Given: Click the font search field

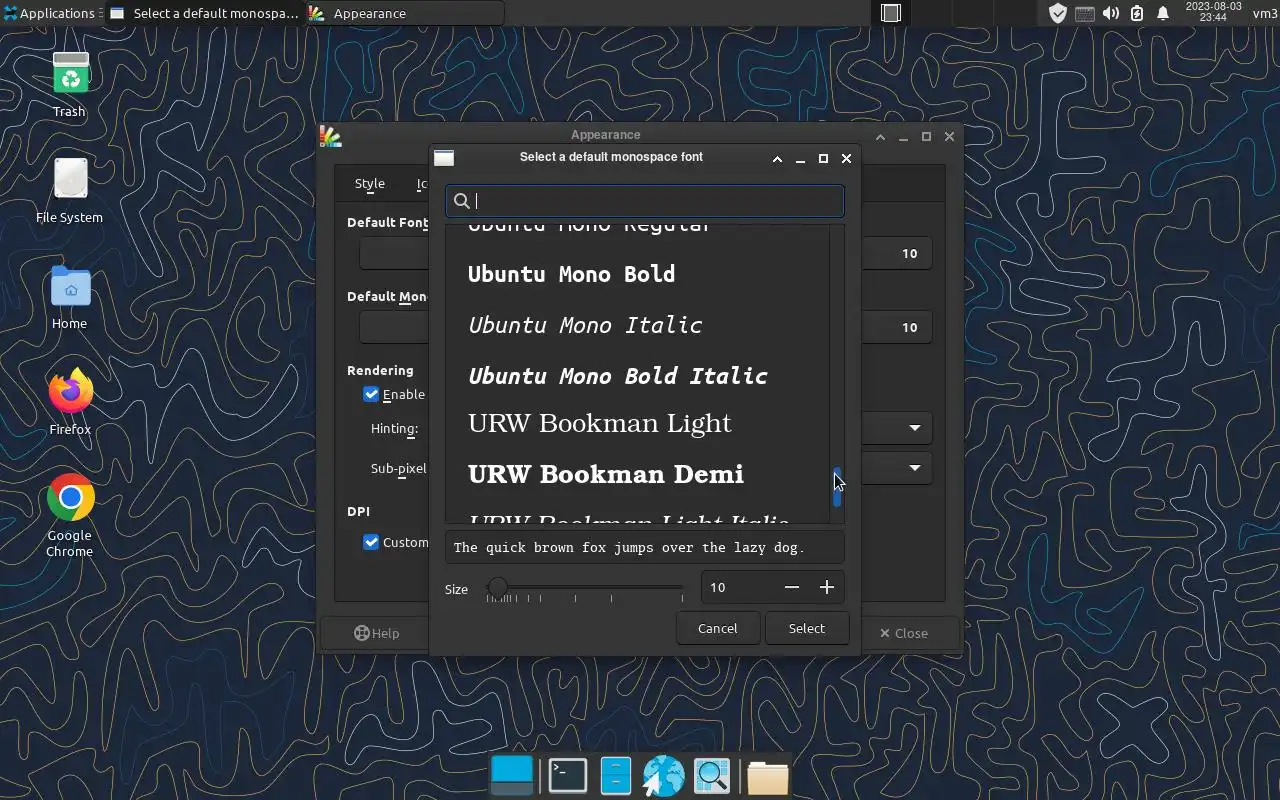Looking at the screenshot, I should [645, 201].
